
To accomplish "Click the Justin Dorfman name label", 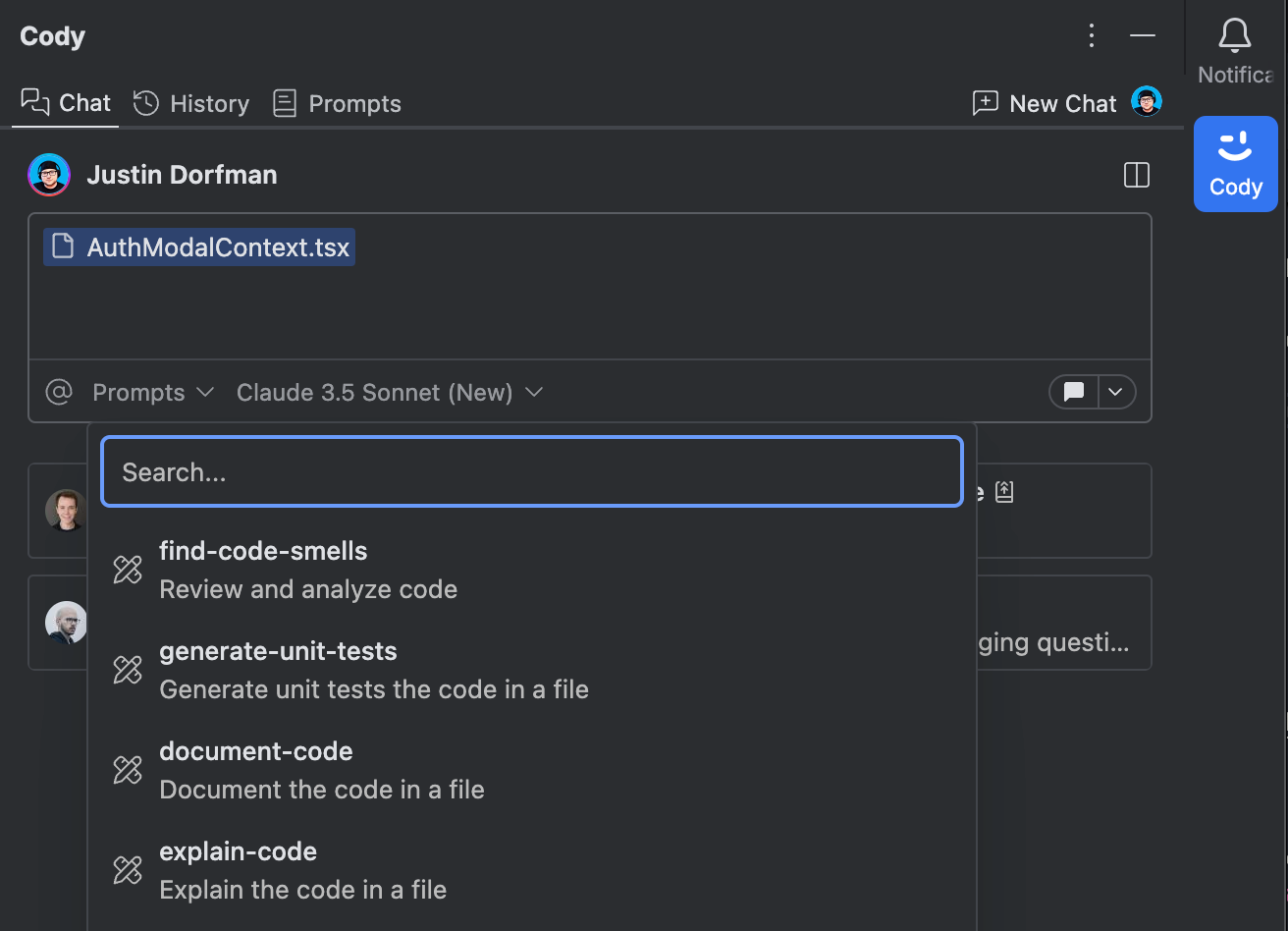I will (183, 175).
